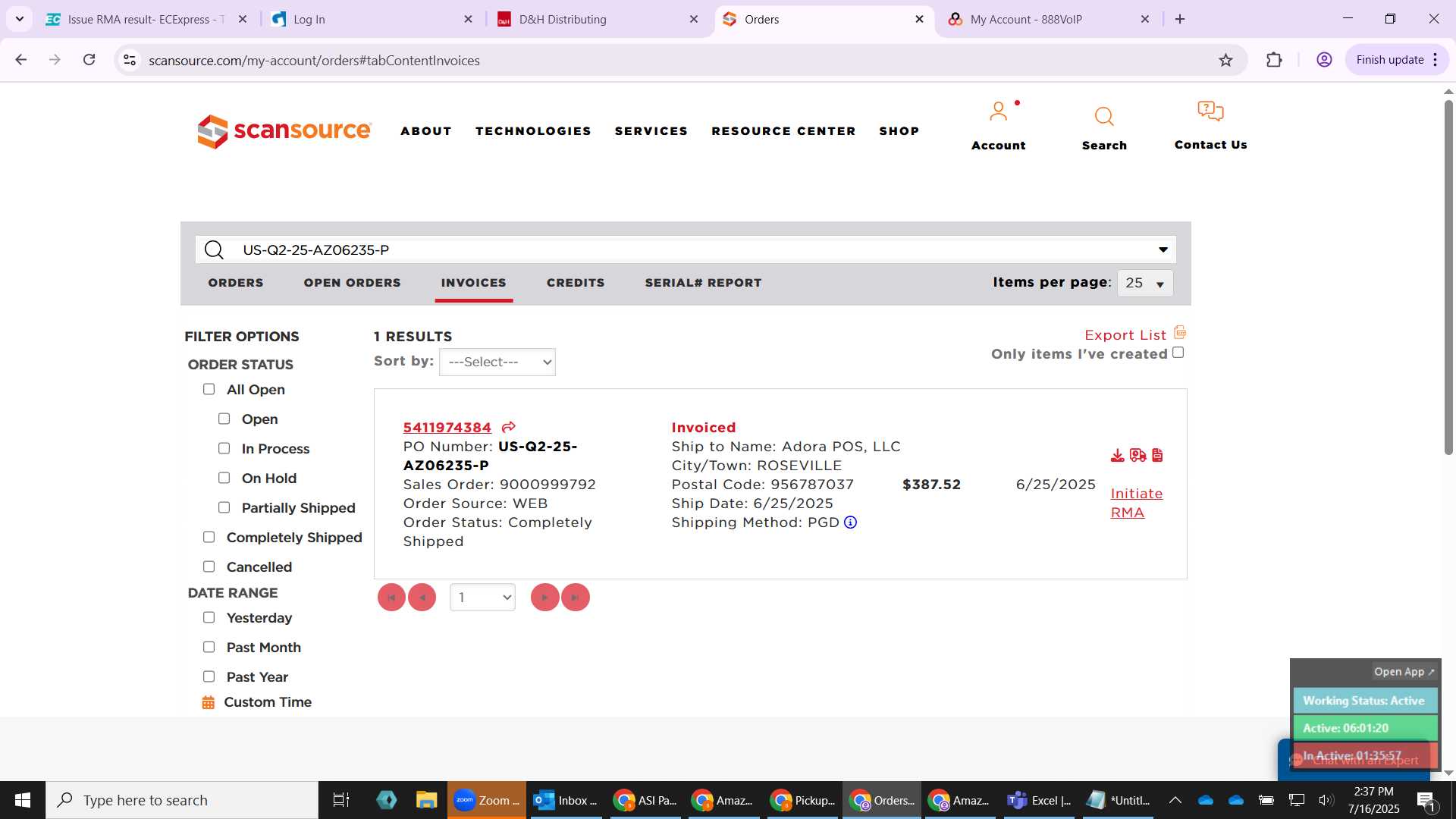Screen dimensions: 1456x819
Task: Check the All Open filter
Action: [209, 390]
